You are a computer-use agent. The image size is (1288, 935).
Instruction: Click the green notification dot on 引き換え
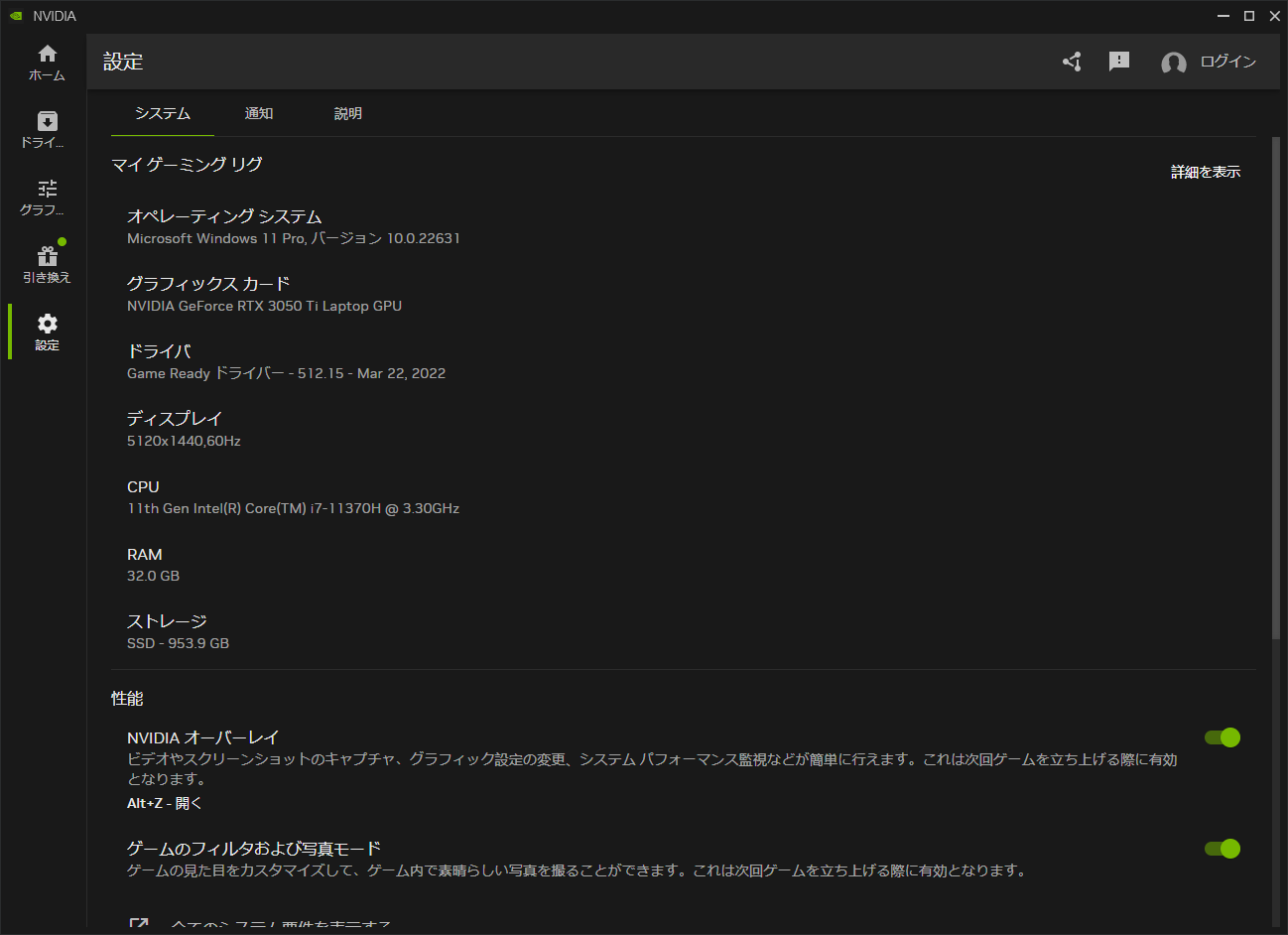pyautogui.click(x=61, y=240)
